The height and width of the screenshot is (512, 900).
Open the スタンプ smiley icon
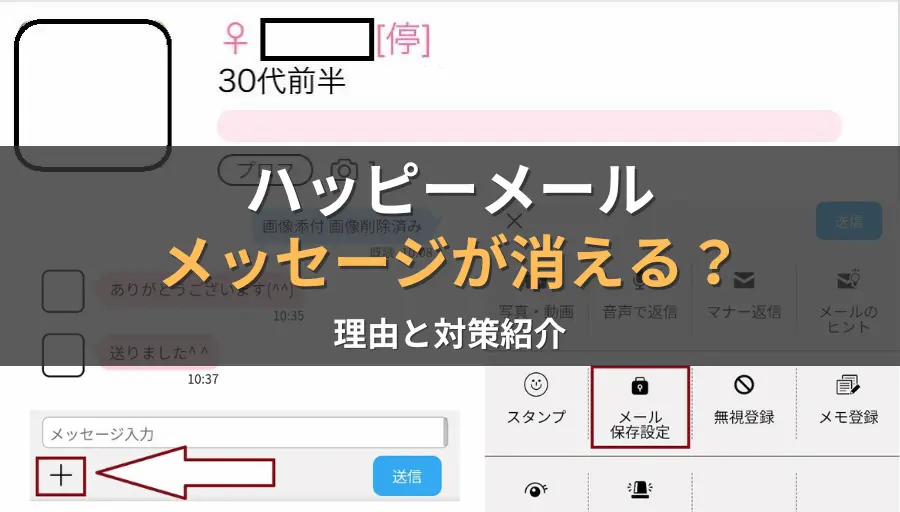click(x=536, y=385)
